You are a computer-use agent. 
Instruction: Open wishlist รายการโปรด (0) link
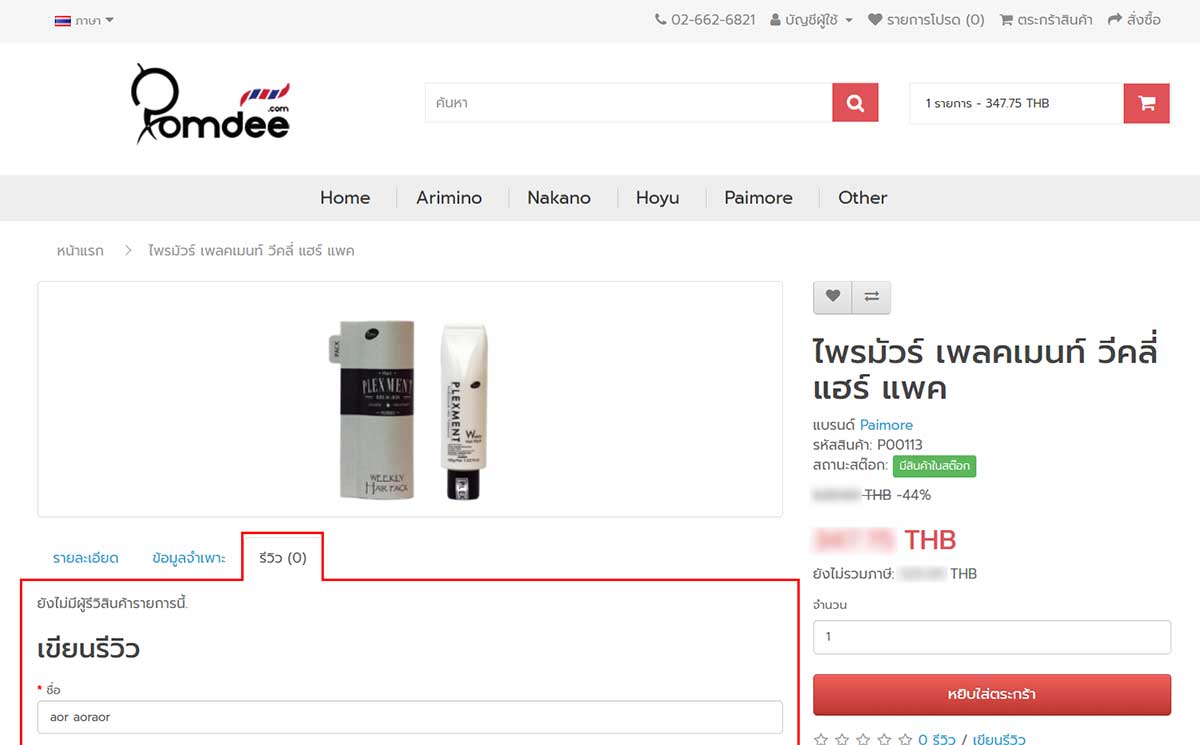click(926, 20)
